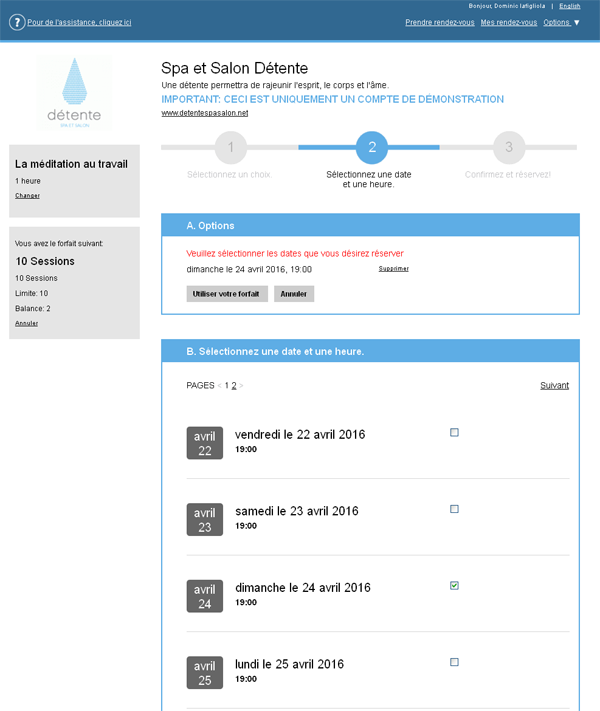The width and height of the screenshot is (600, 711).
Task: Select step 1 circle in progress bar
Action: click(x=231, y=148)
